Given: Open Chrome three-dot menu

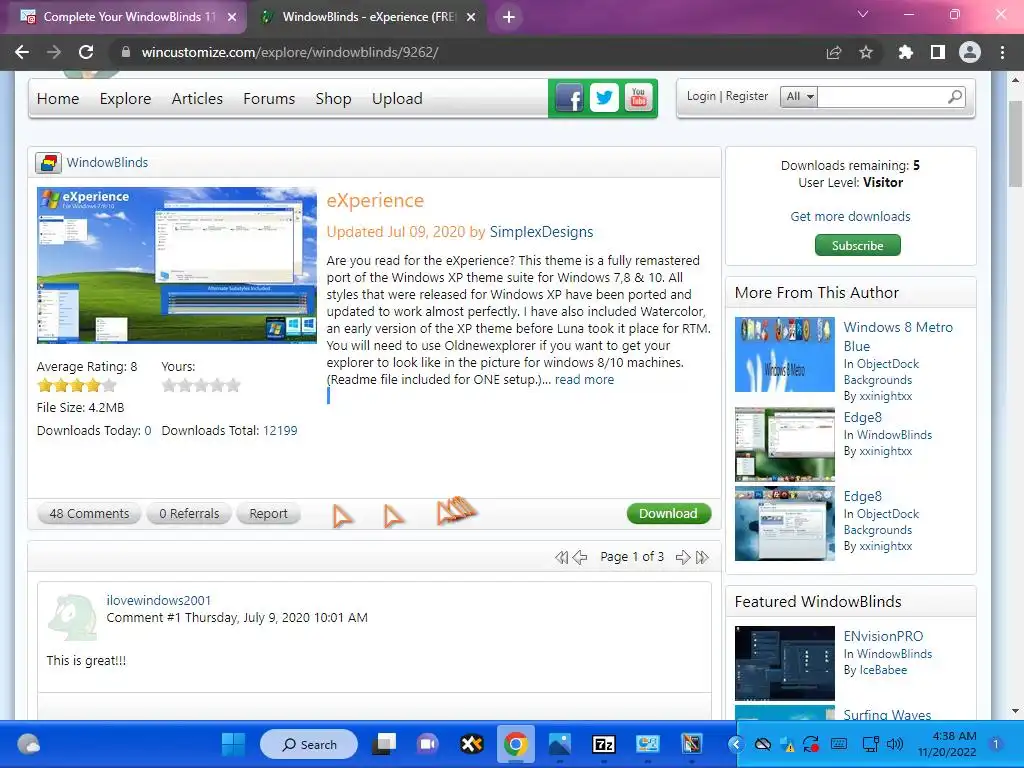Looking at the screenshot, I should tap(1002, 52).
